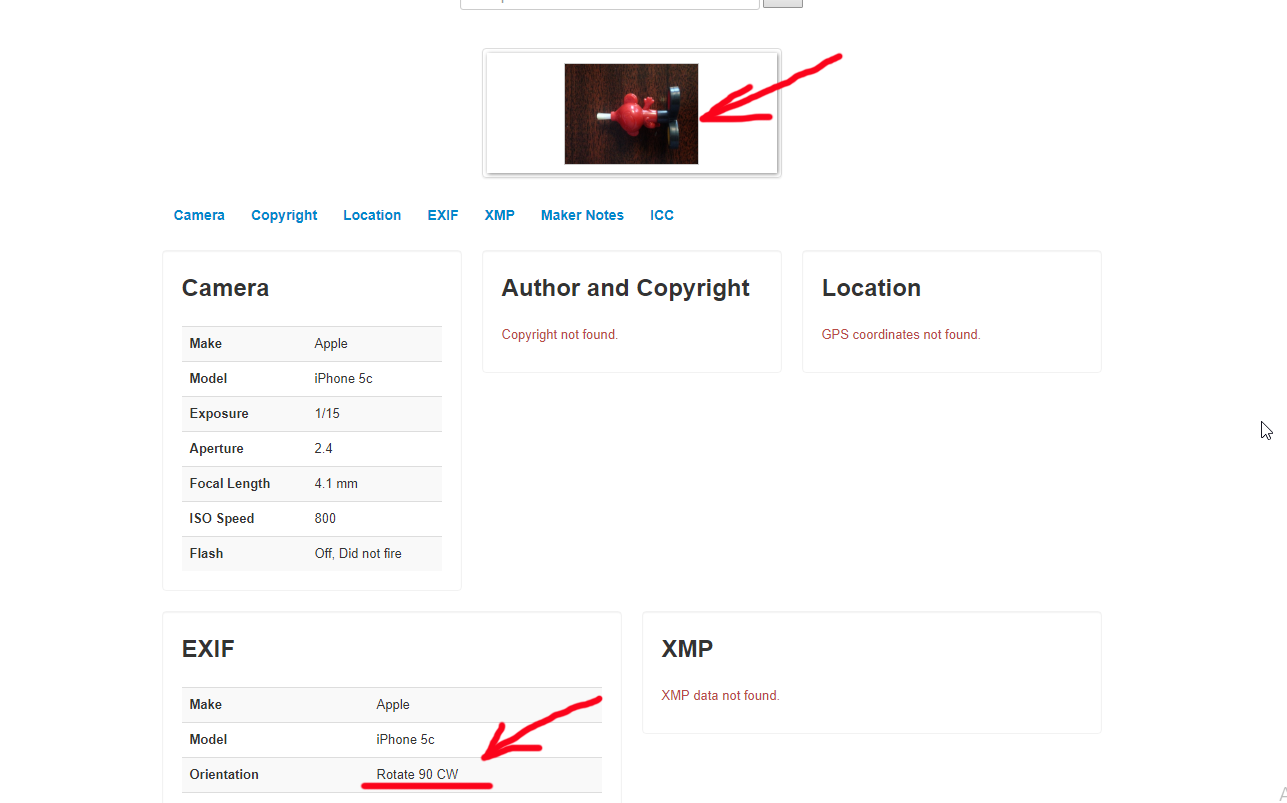This screenshot has width=1287, height=803.
Task: Click the Flash value 'Off, Did not fire'
Action: tap(358, 553)
